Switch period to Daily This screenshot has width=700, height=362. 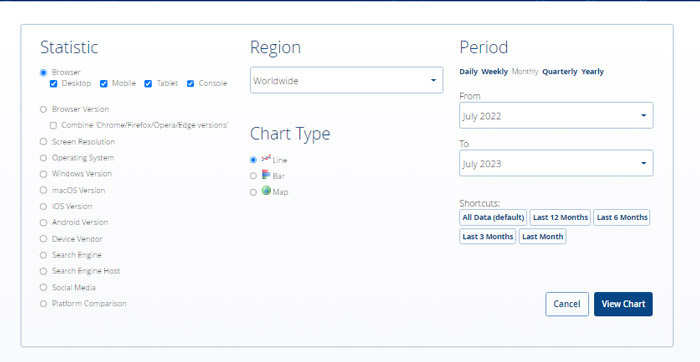click(468, 71)
